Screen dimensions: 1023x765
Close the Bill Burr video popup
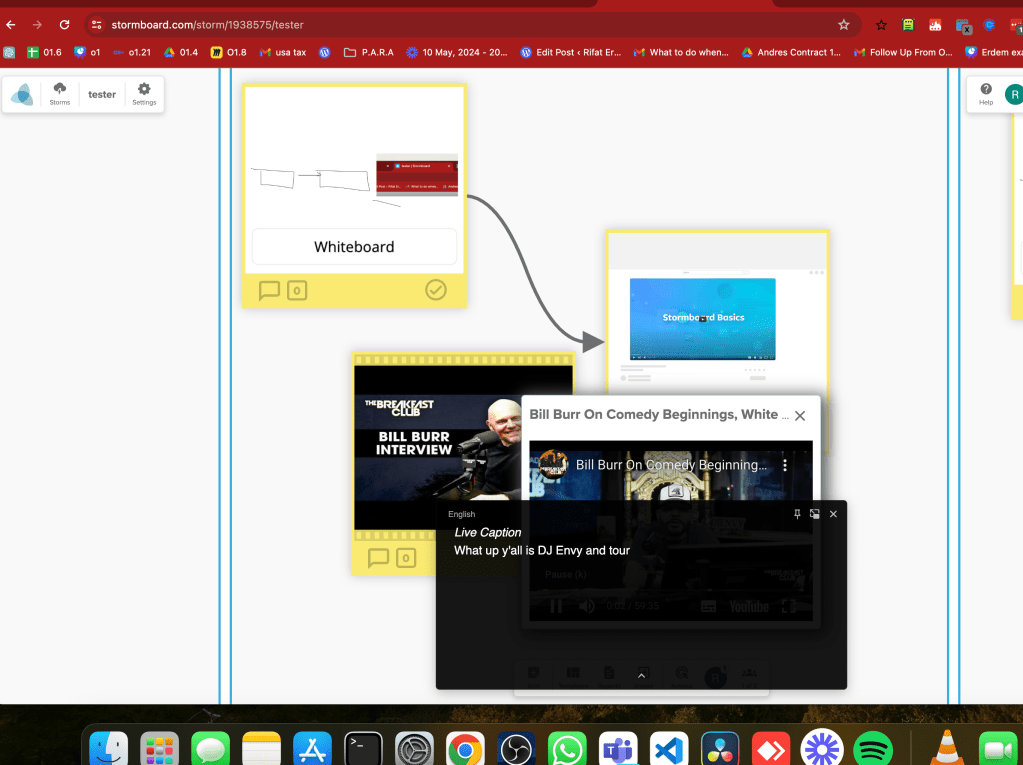click(800, 415)
